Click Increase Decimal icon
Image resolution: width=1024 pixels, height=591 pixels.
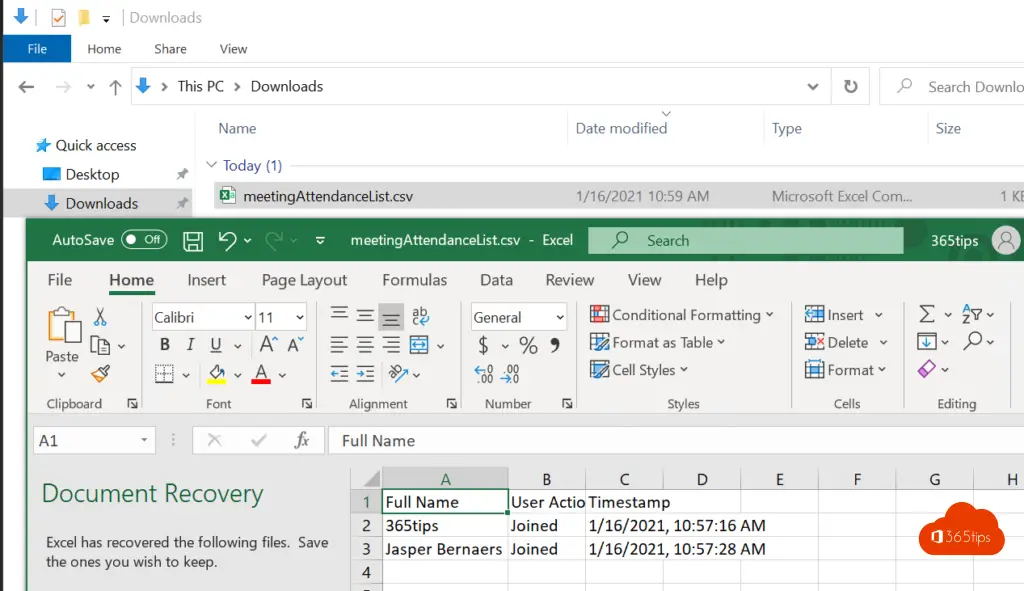[x=484, y=374]
